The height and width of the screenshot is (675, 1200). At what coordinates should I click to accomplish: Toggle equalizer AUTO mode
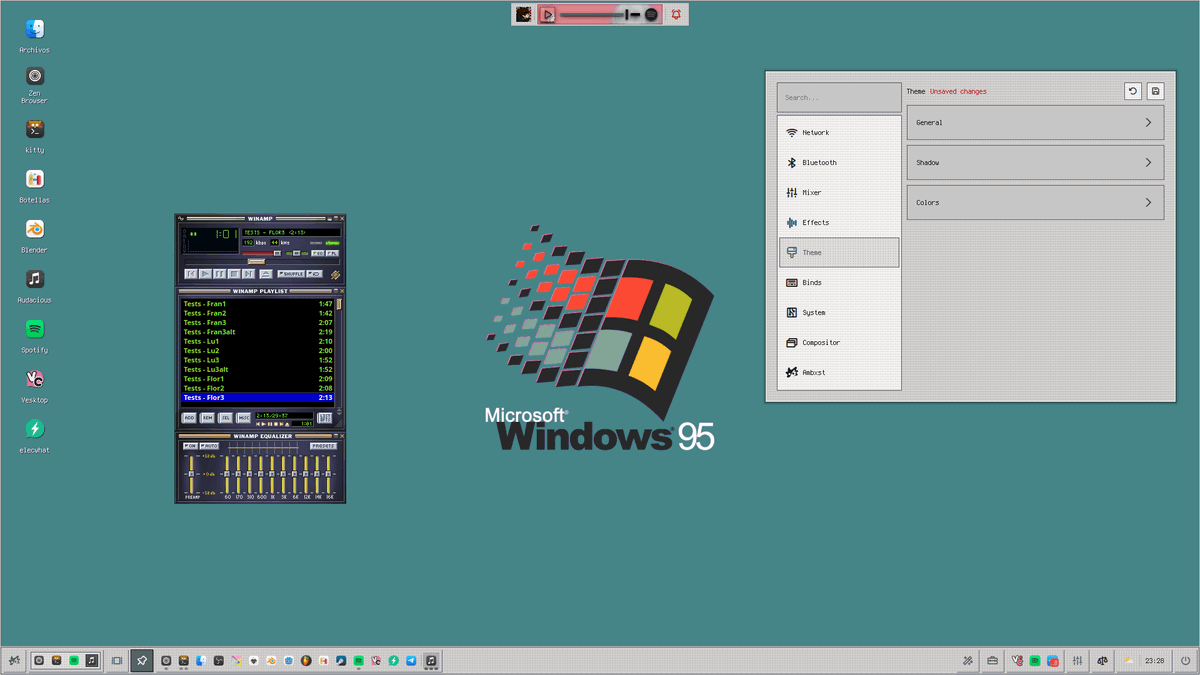pyautogui.click(x=209, y=446)
